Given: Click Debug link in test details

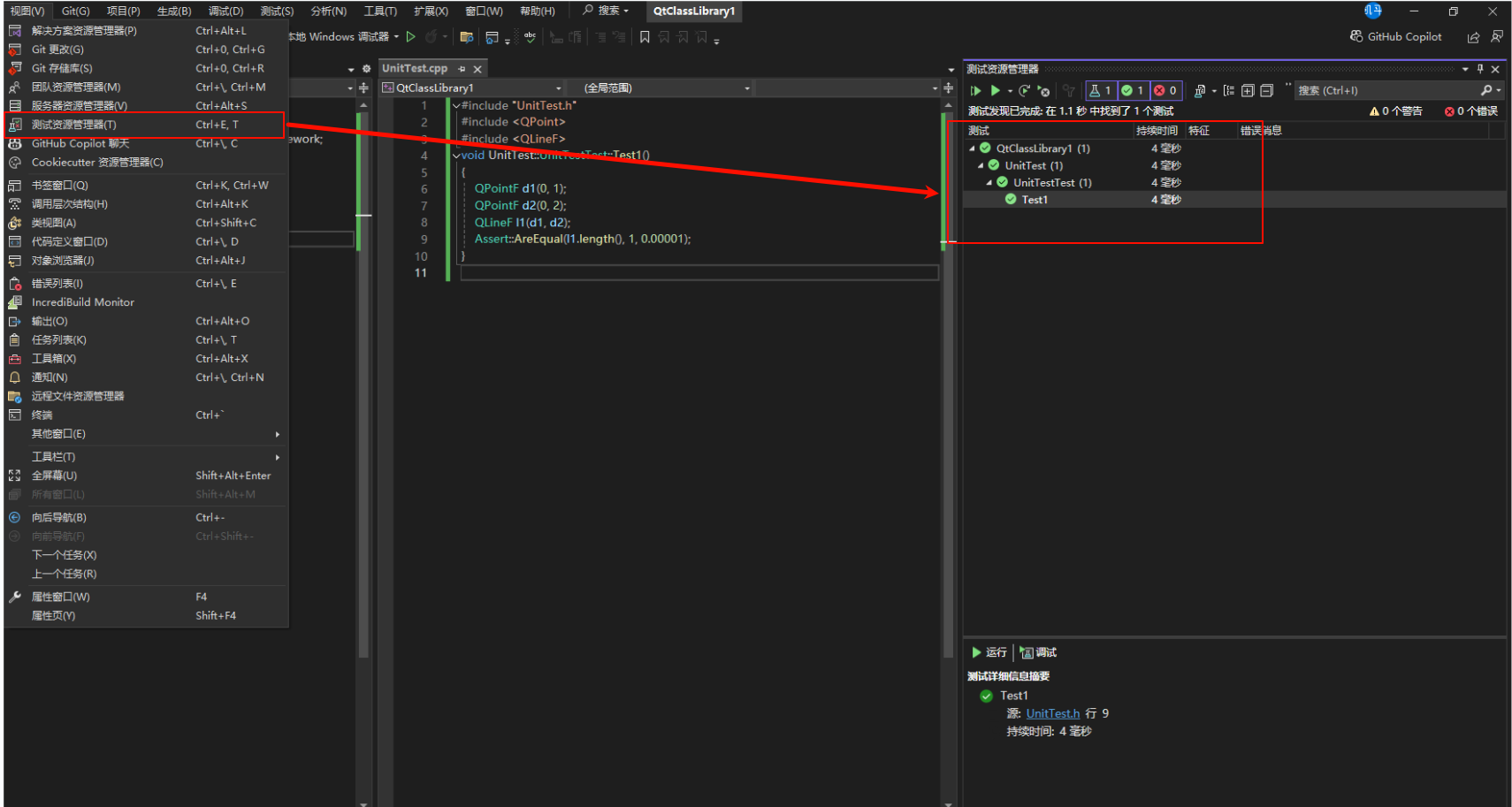Looking at the screenshot, I should 1038,652.
